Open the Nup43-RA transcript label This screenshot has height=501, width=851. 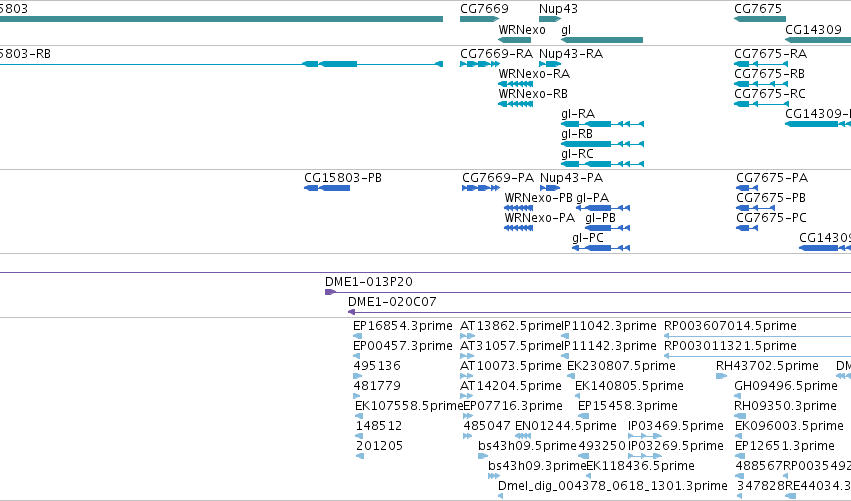(x=571, y=54)
